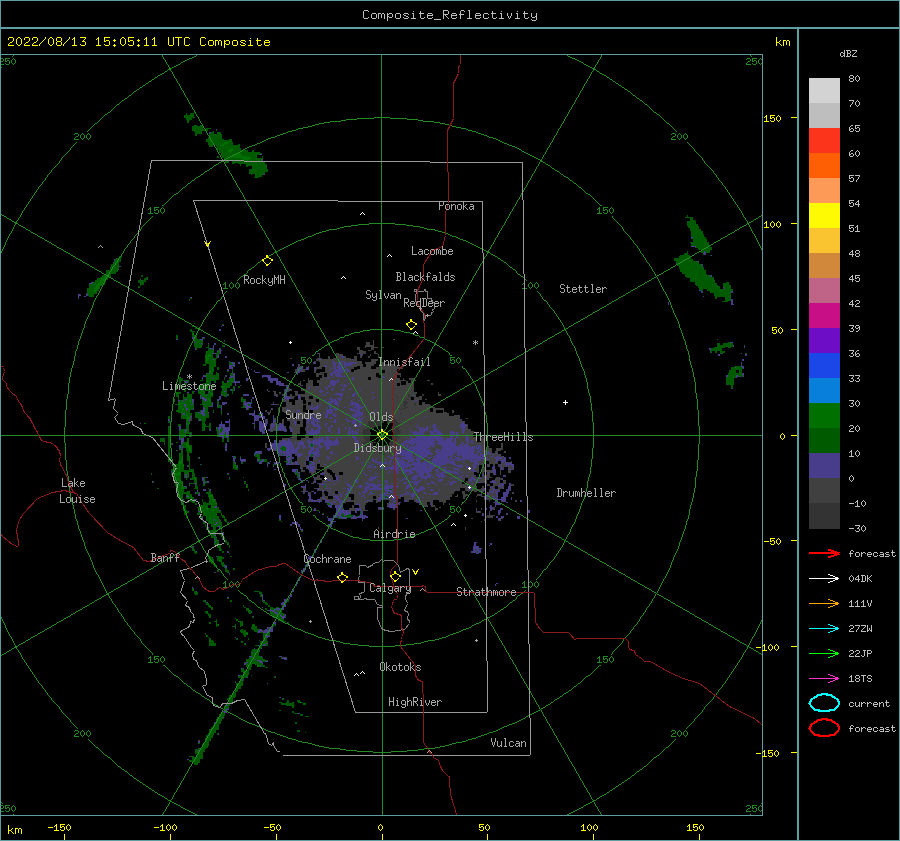
Task: Select the green 30 dBZ color band
Action: coord(824,415)
